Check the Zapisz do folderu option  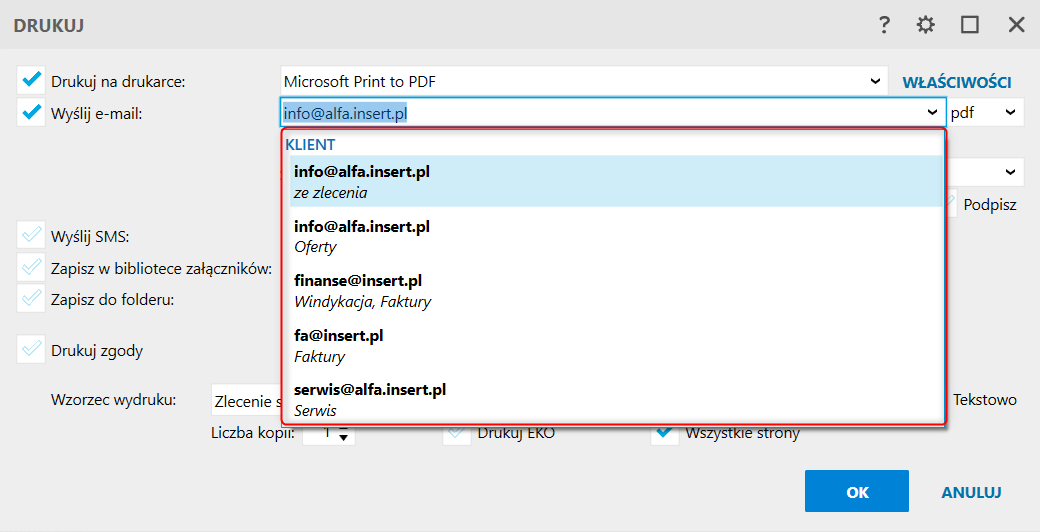click(x=31, y=299)
